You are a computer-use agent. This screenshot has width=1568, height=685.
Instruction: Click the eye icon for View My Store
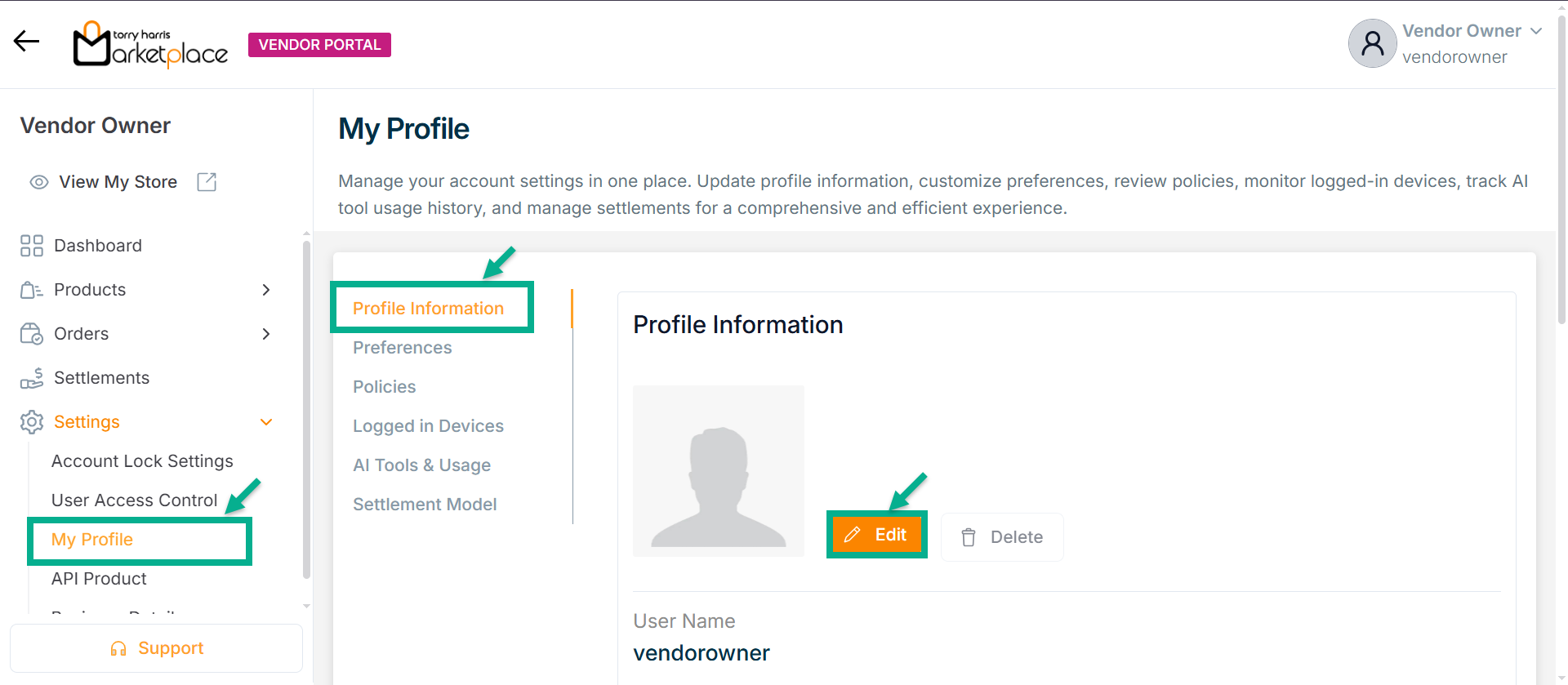coord(39,182)
